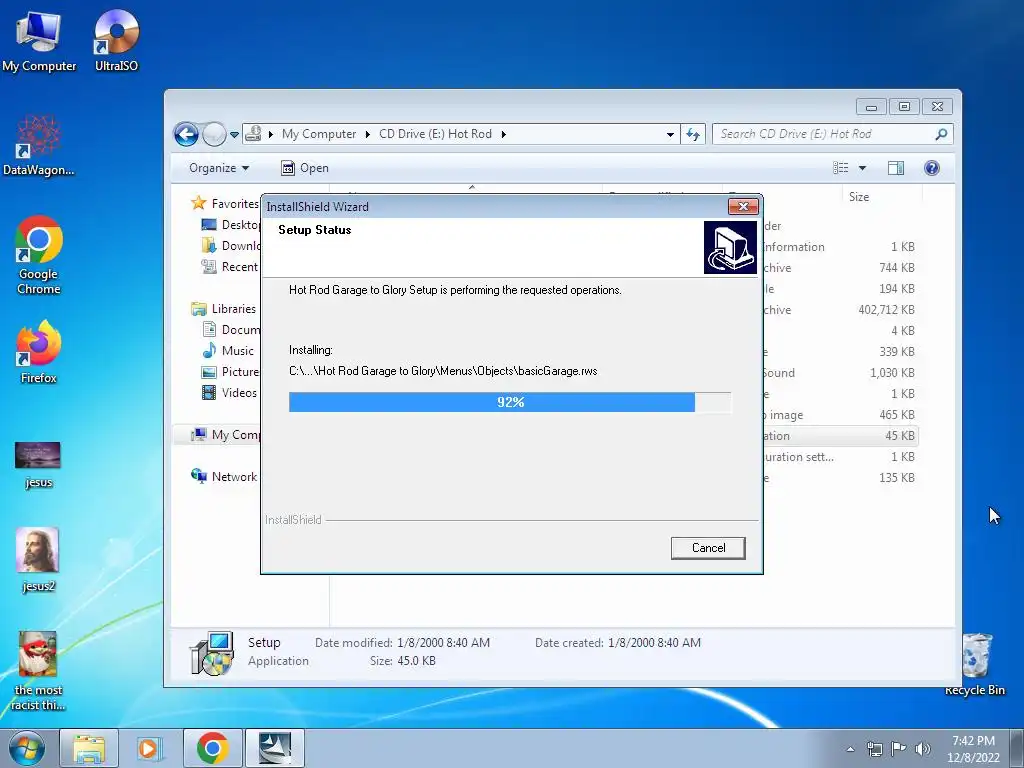Show hidden tray icons arrow
The width and height of the screenshot is (1024, 768).
click(x=850, y=749)
